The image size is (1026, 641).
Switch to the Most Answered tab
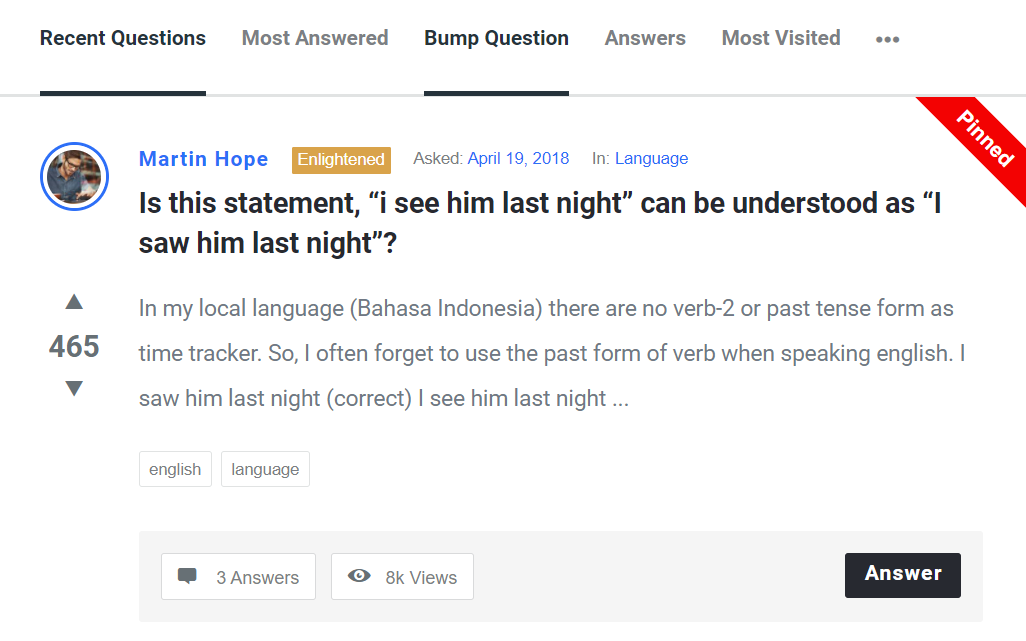(315, 38)
